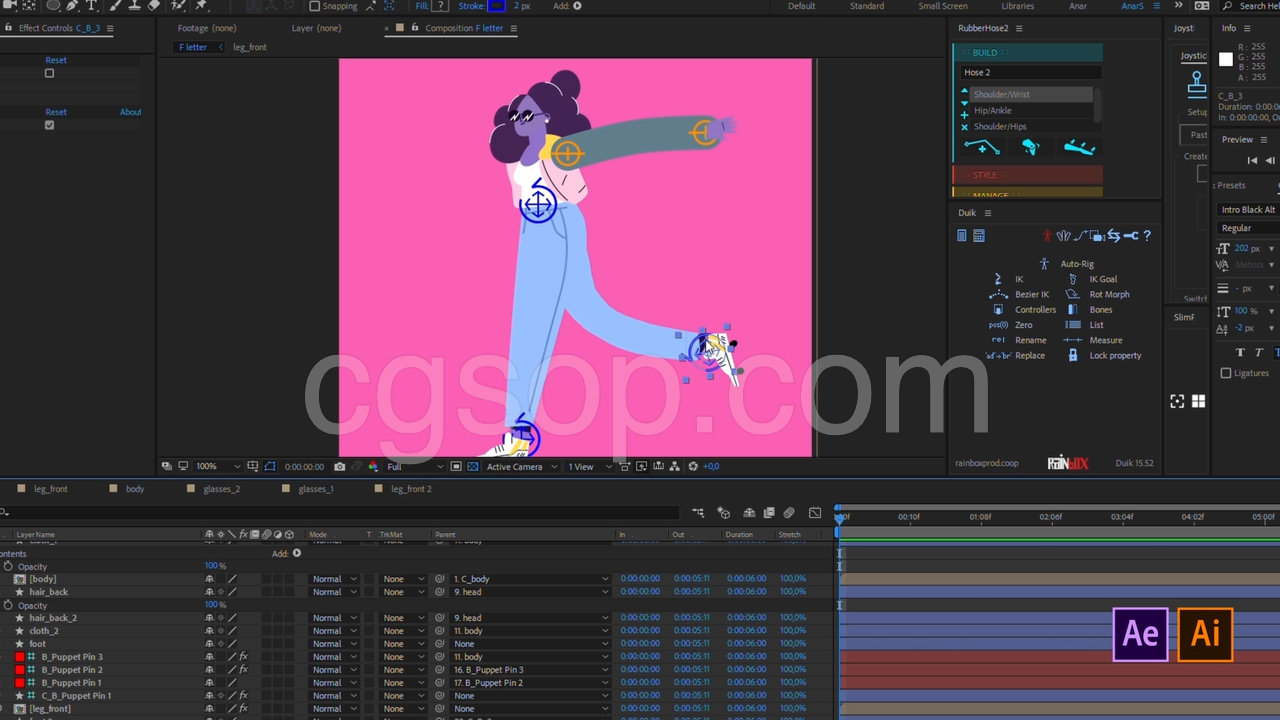Click the RubberHose rubber pin icon
The width and height of the screenshot is (1280, 720).
click(x=1079, y=148)
